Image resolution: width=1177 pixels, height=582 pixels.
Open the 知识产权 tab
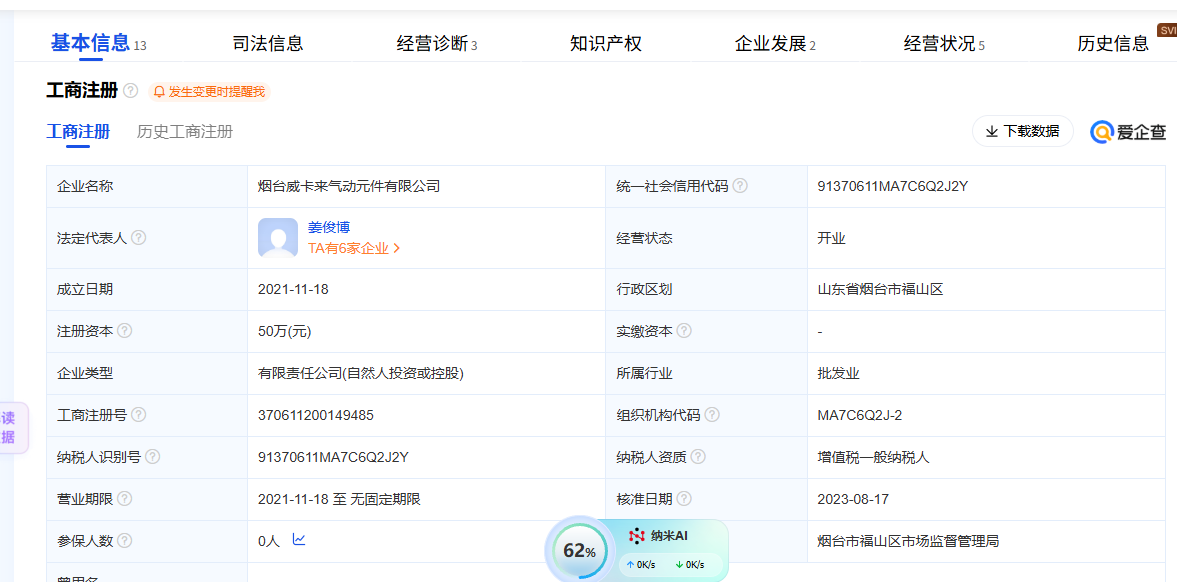pos(605,44)
